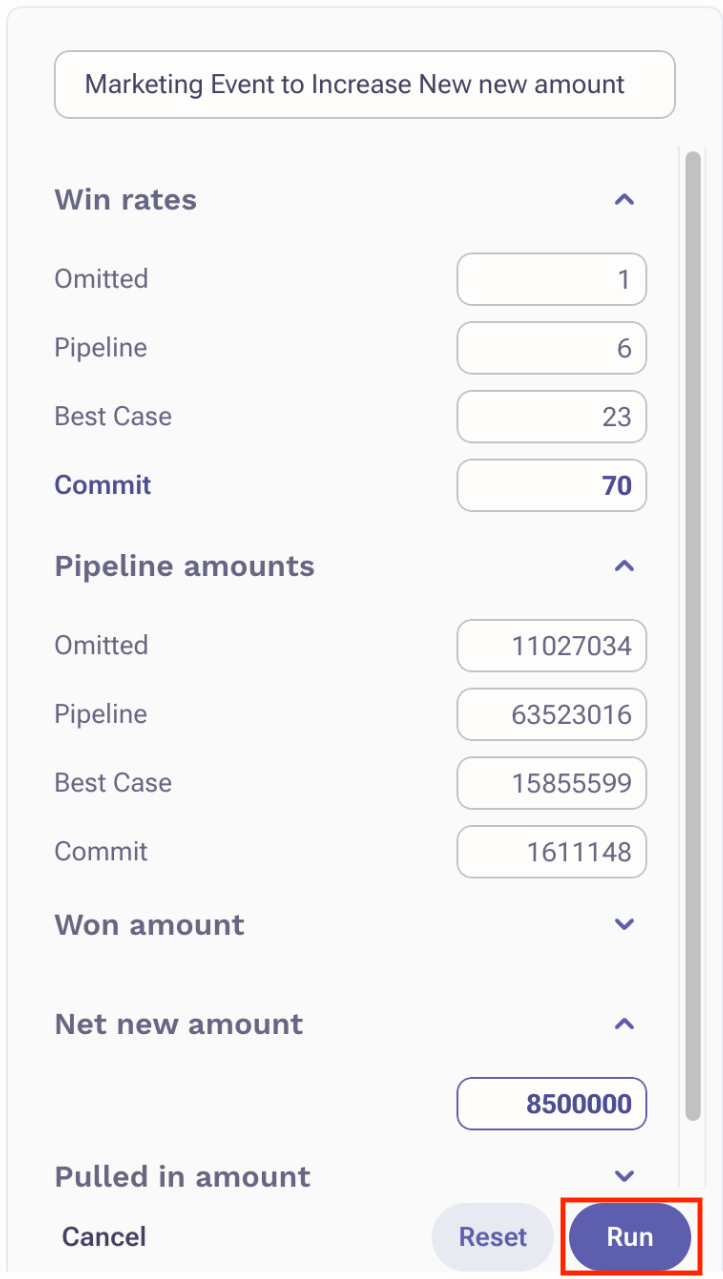Viewport: 723px width, 1279px height.
Task: Click the Pulled in amount chevron icon
Action: [623, 1176]
